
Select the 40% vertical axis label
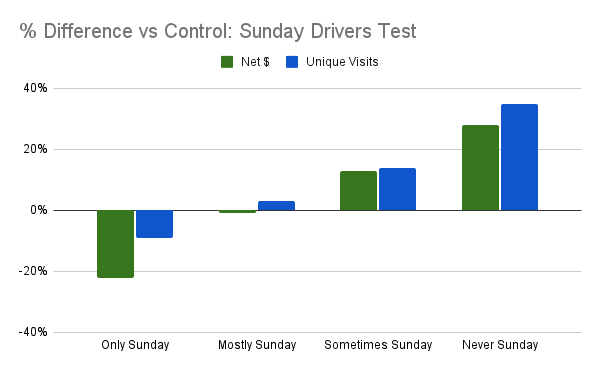click(35, 88)
